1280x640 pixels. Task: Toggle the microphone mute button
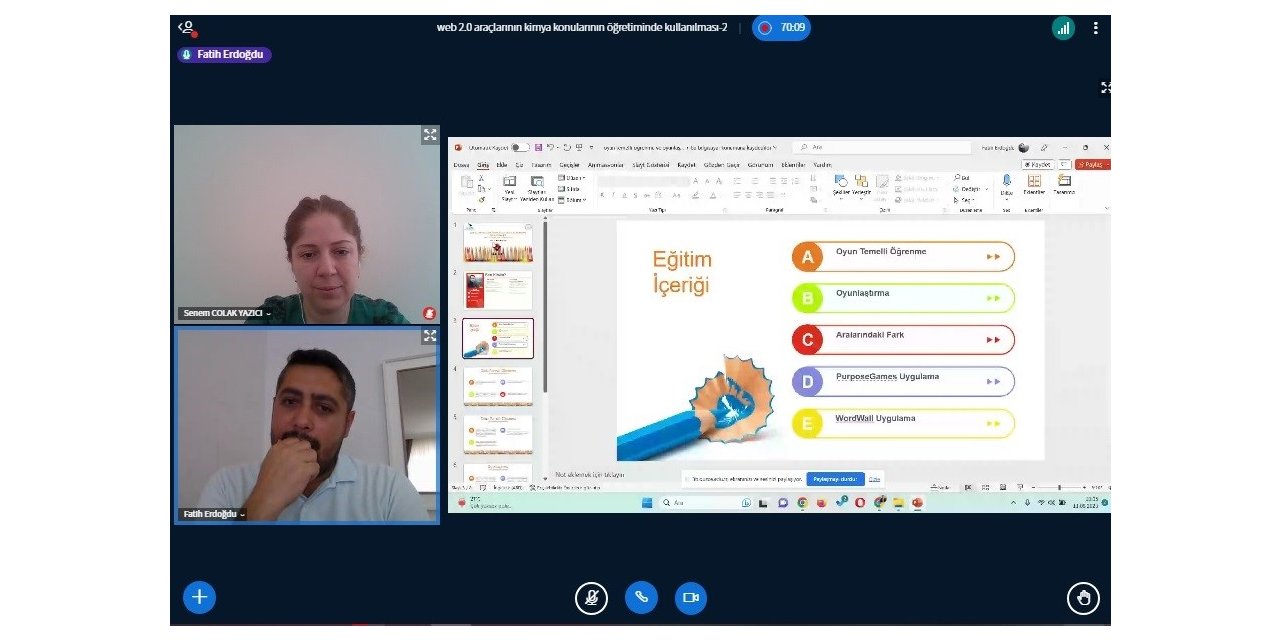pyautogui.click(x=591, y=598)
